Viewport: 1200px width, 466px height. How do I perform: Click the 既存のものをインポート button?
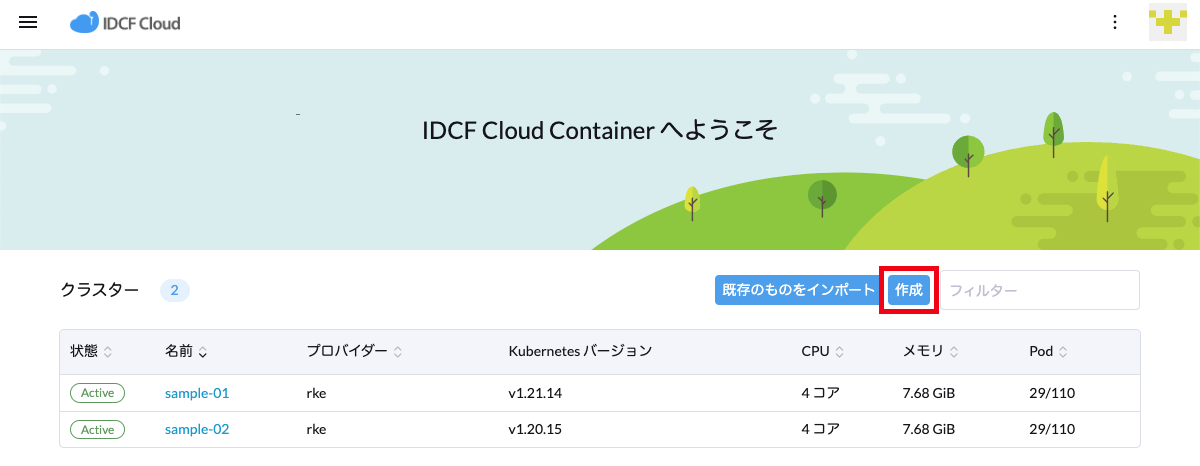click(798, 290)
